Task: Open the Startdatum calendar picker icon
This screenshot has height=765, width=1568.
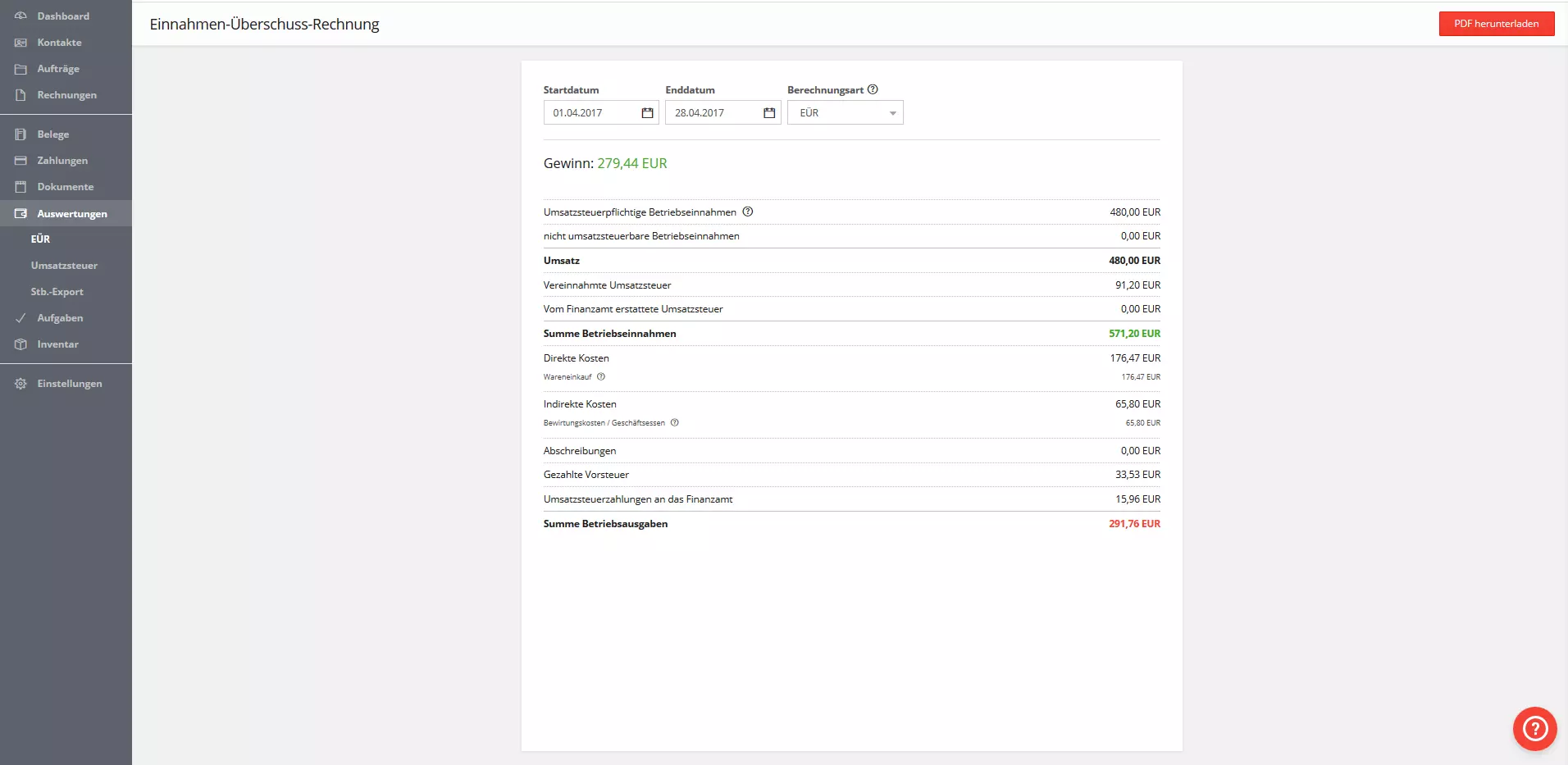Action: (647, 113)
